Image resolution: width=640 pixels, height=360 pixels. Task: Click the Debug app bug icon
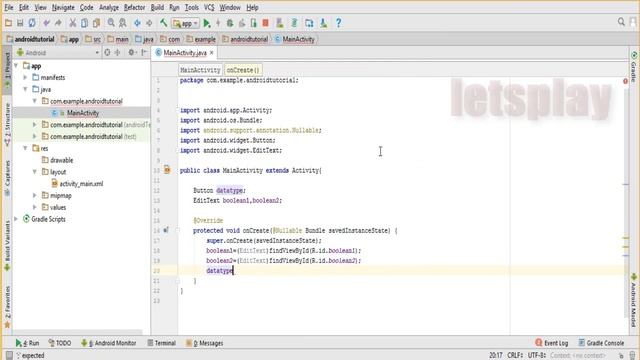coord(230,23)
